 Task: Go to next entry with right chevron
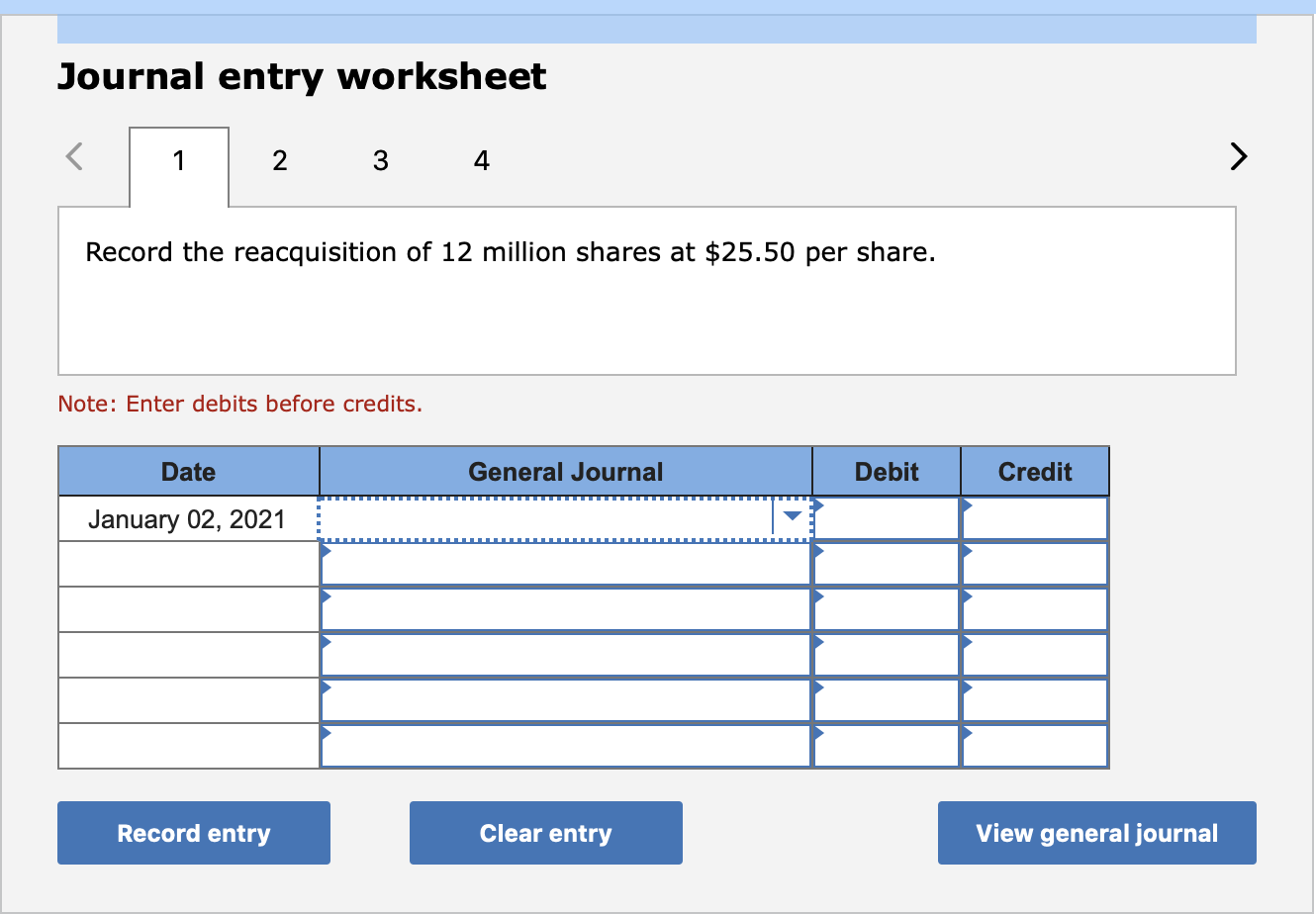(x=1238, y=156)
